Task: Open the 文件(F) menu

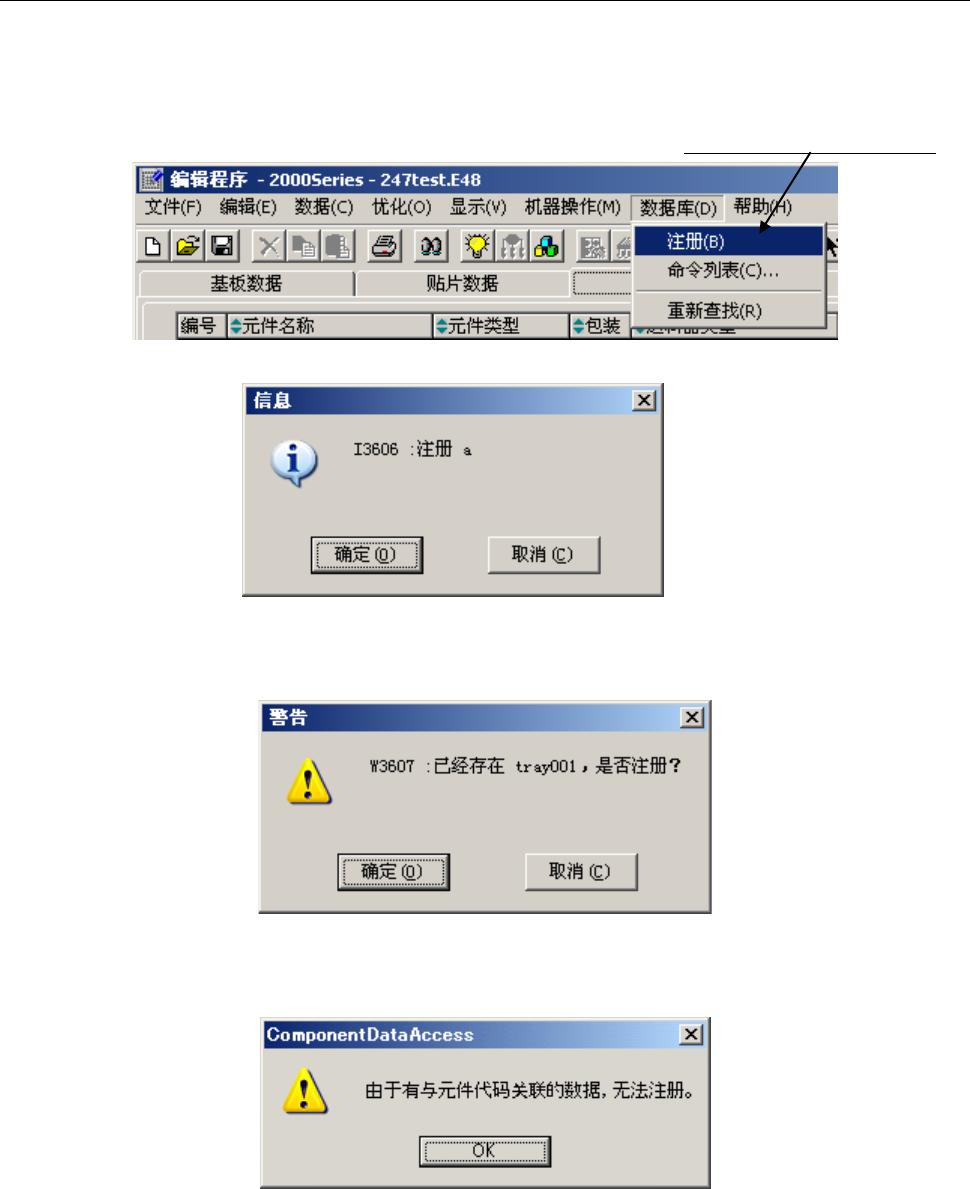Action: click(173, 207)
